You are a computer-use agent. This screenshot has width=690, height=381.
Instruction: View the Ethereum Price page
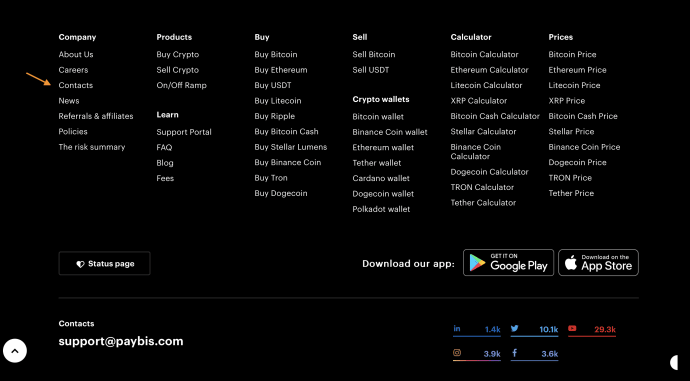tap(577, 70)
